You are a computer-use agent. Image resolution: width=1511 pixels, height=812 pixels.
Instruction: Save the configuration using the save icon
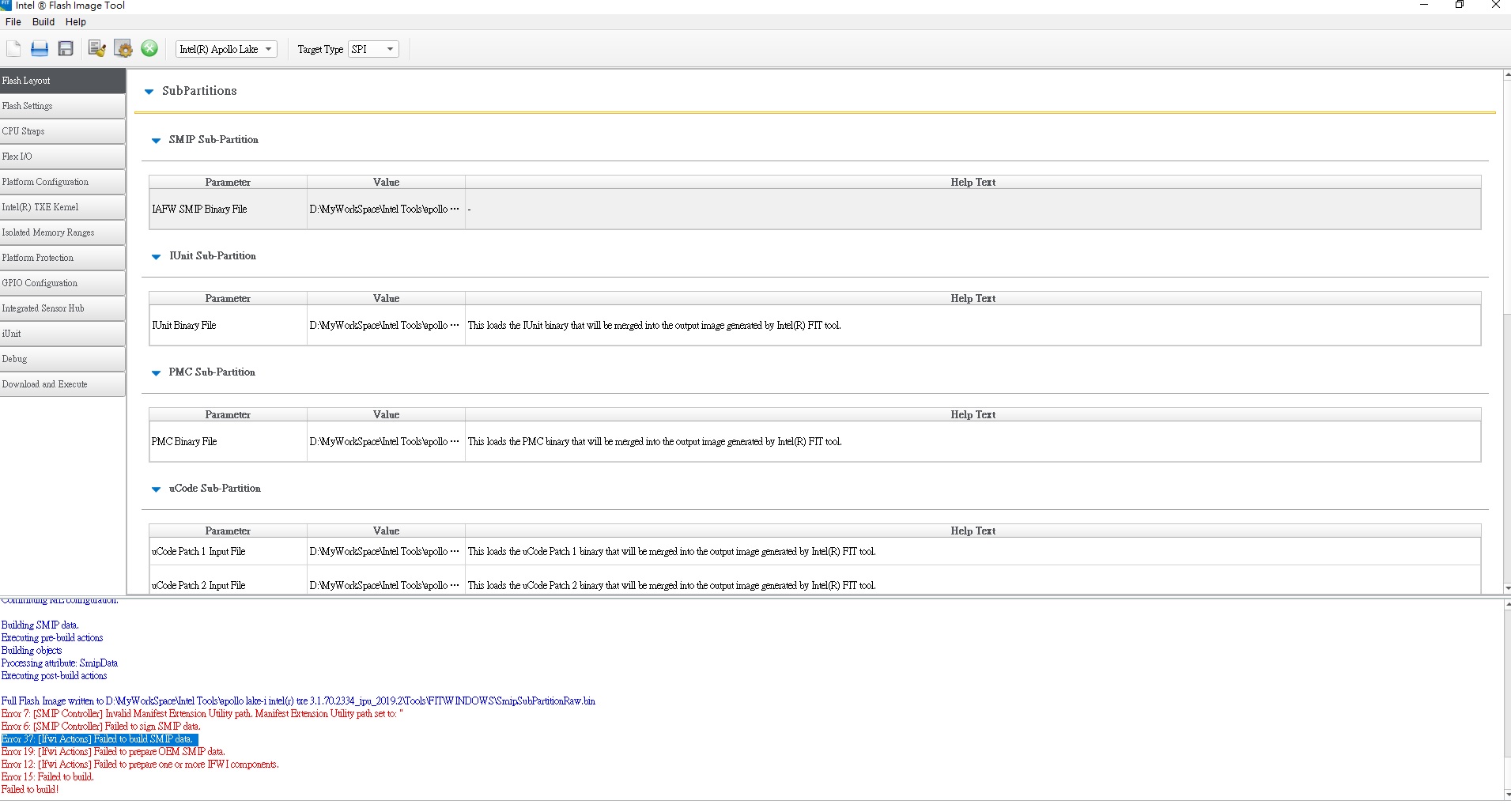click(x=65, y=48)
